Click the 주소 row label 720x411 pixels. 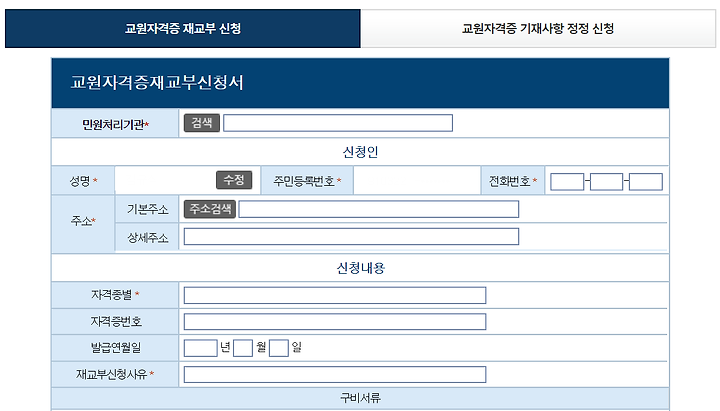click(81, 221)
